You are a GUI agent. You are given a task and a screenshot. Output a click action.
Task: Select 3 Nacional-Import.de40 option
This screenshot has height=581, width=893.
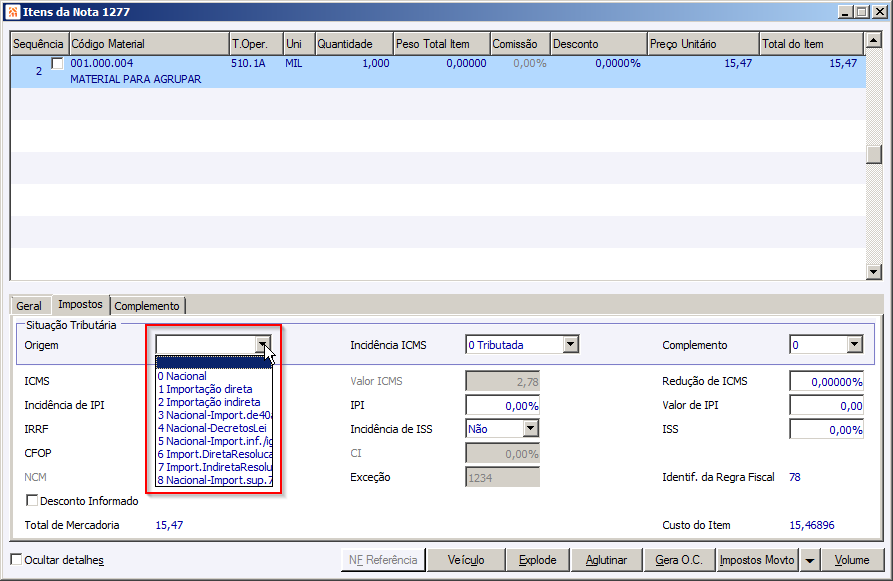pos(214,415)
